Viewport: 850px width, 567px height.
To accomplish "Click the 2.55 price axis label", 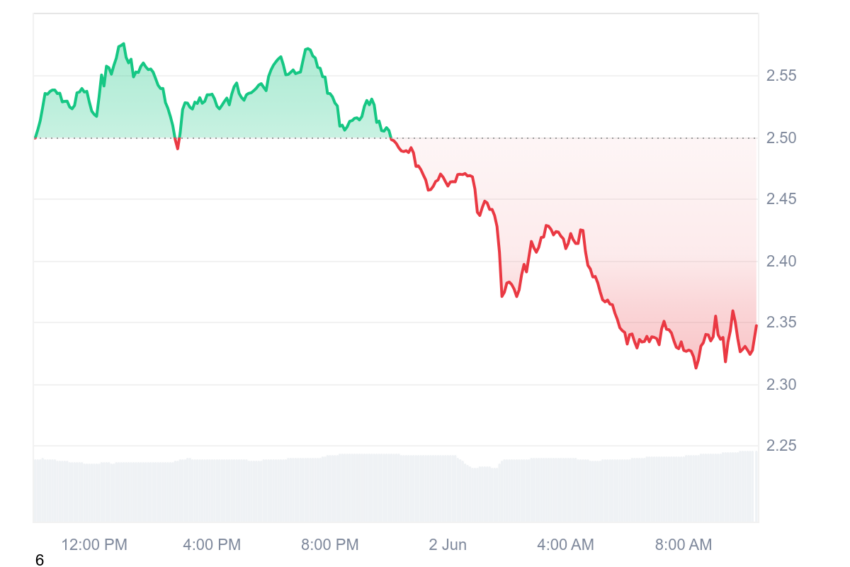I will click(781, 75).
